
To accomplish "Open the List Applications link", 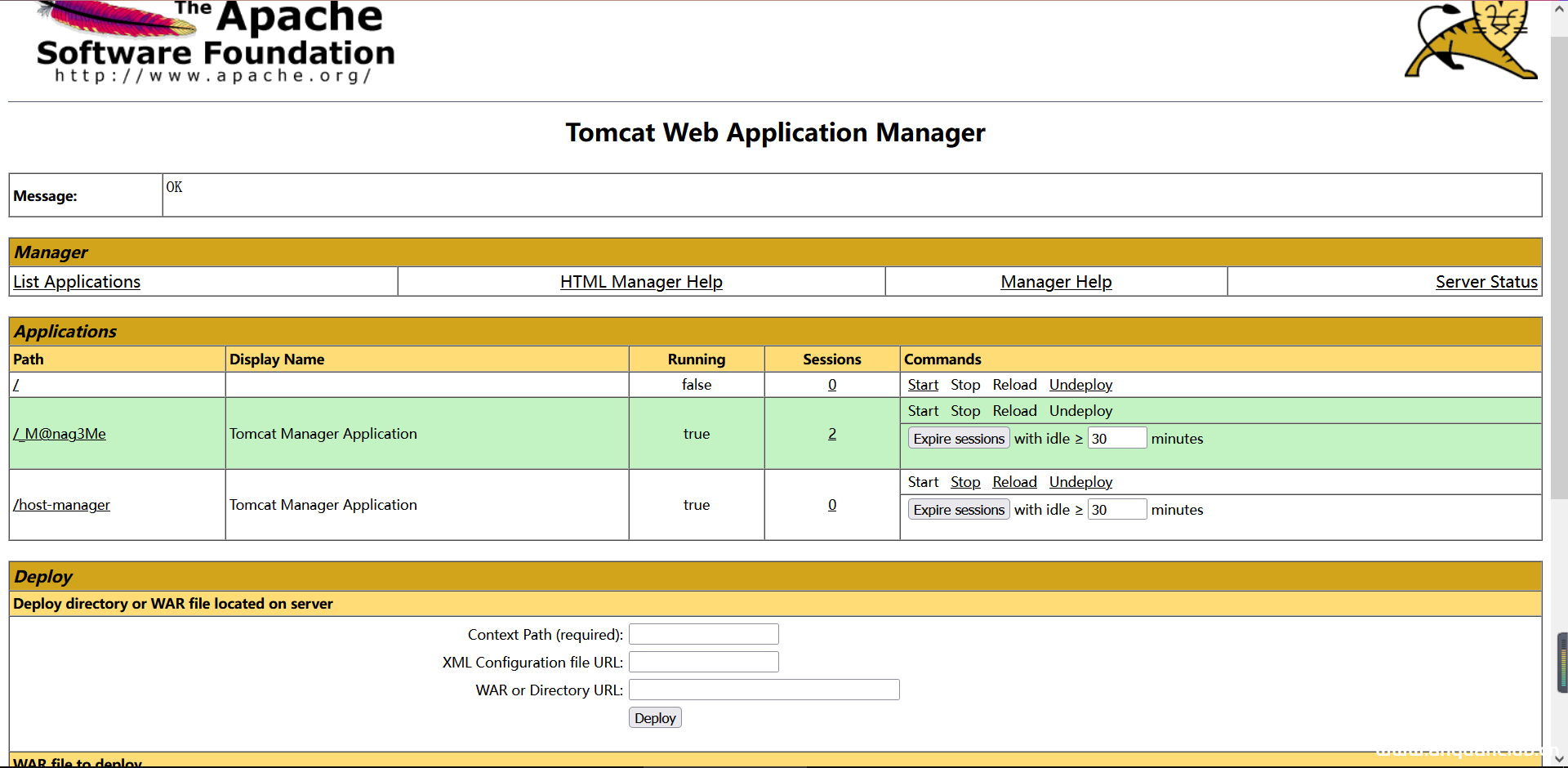I will tap(77, 282).
